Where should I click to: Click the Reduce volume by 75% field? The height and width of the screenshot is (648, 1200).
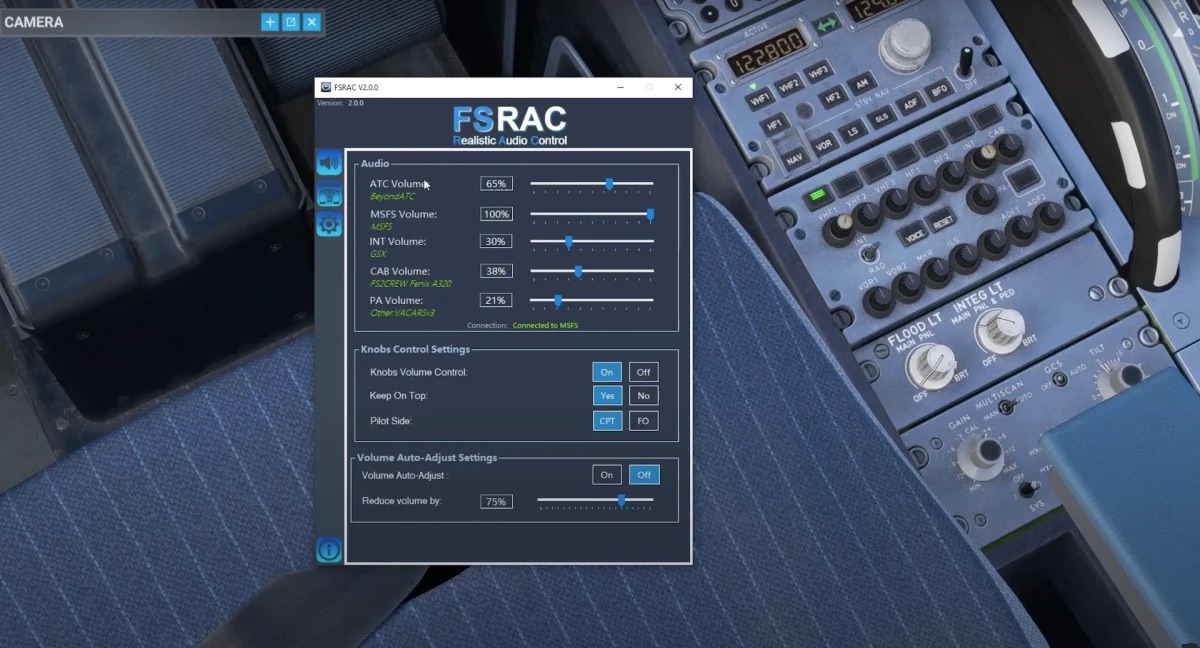496,501
